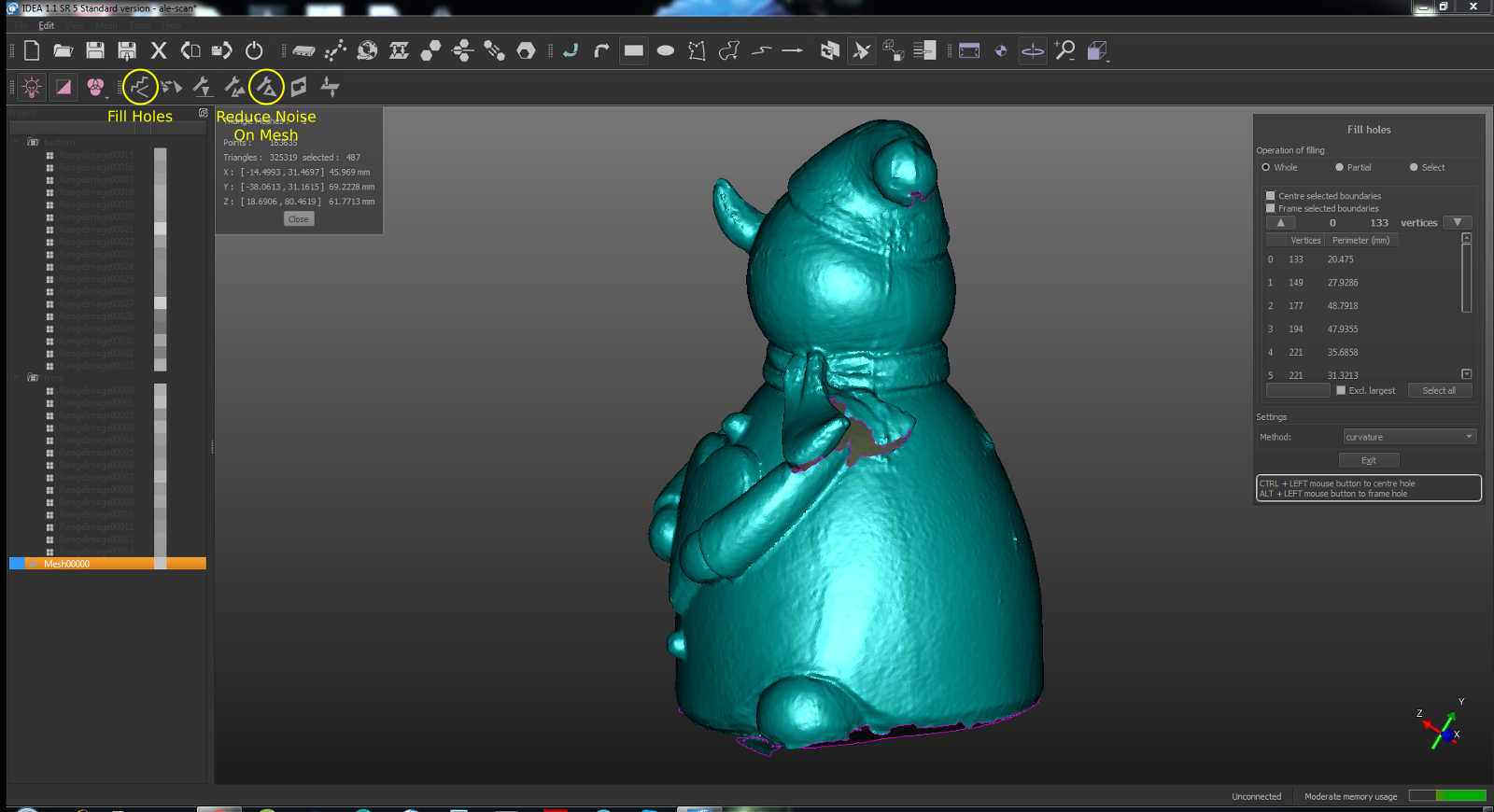Open the Edit menu
This screenshot has height=812, width=1494.
pos(46,26)
